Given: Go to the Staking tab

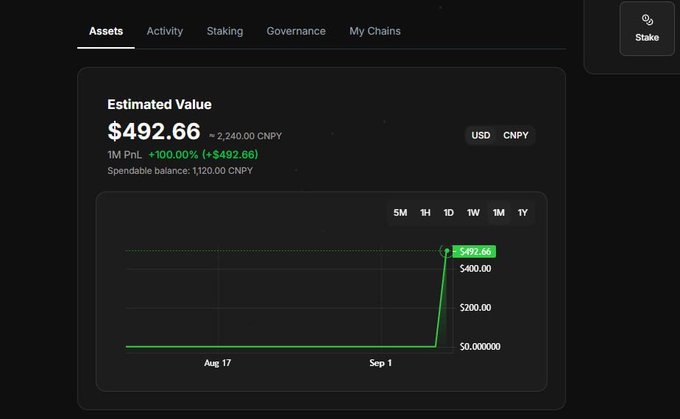Looking at the screenshot, I should pos(225,31).
